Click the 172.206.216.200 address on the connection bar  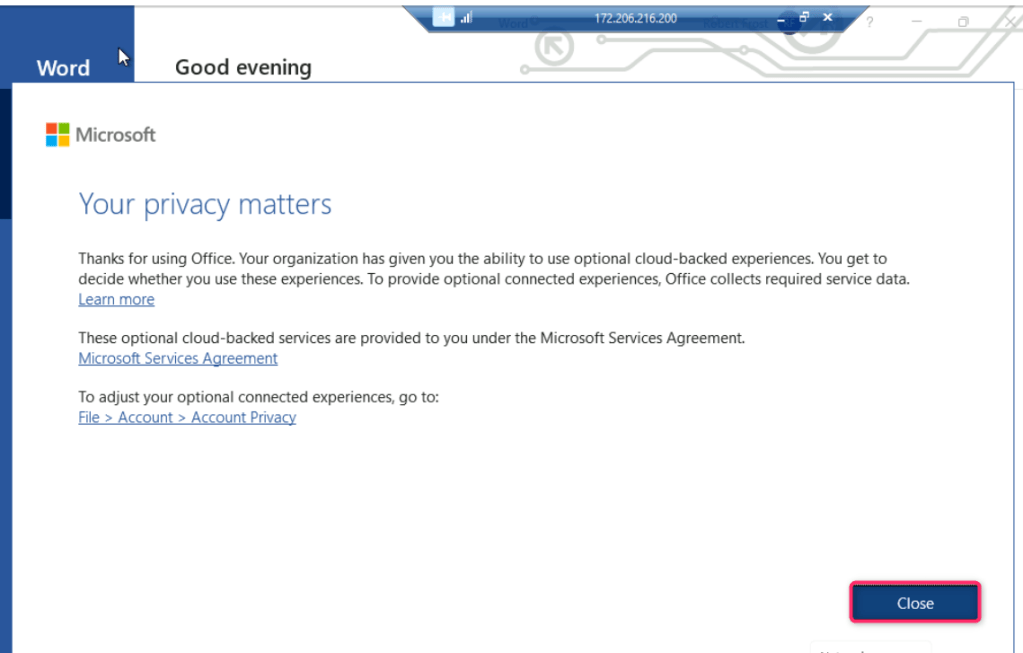tap(635, 18)
